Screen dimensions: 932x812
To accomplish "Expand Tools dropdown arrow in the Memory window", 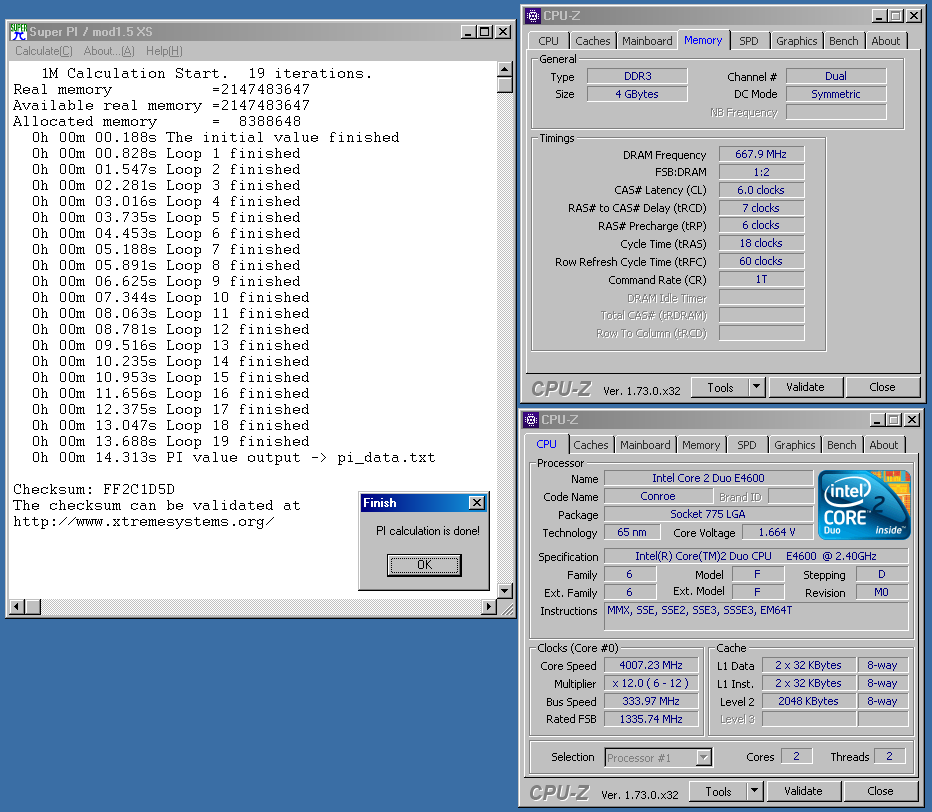I will [x=757, y=388].
